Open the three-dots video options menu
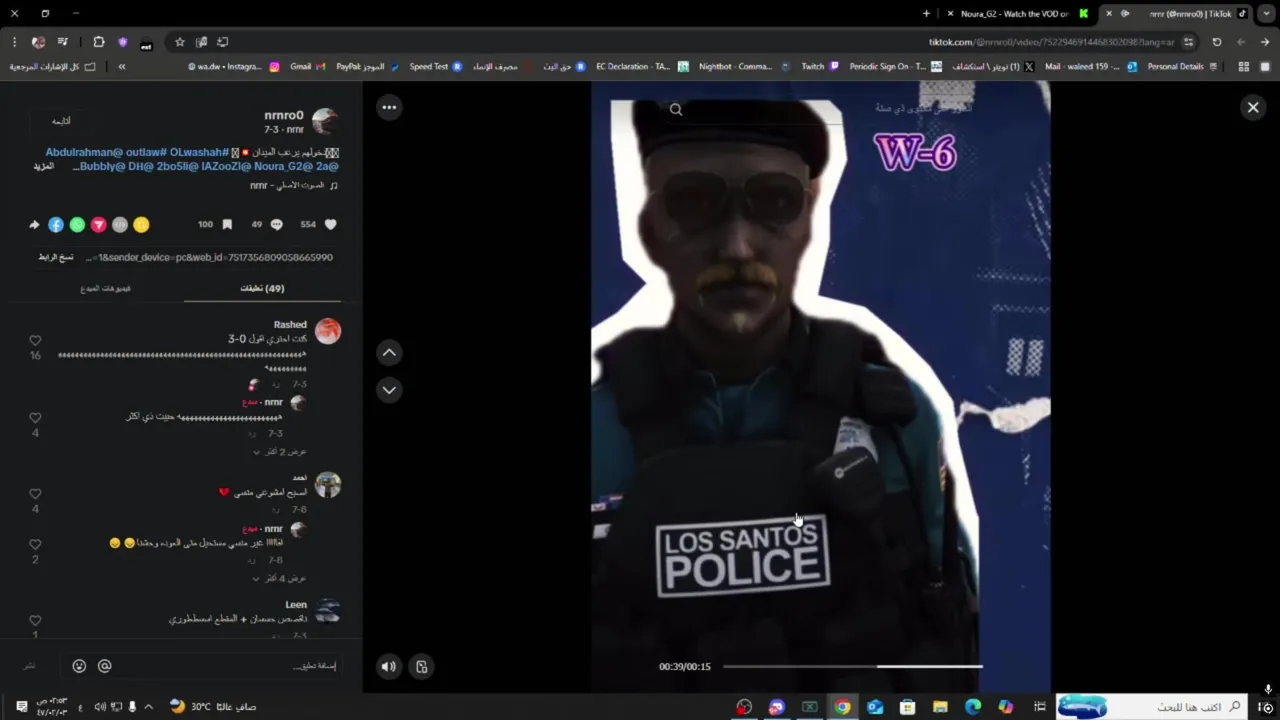The height and width of the screenshot is (720, 1280). 389,107
